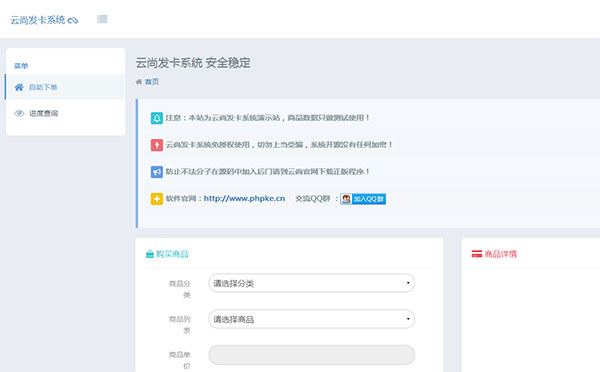Screen dimensions: 600x372
Task: Click the red lightning bolt icon
Action: [x=157, y=145]
